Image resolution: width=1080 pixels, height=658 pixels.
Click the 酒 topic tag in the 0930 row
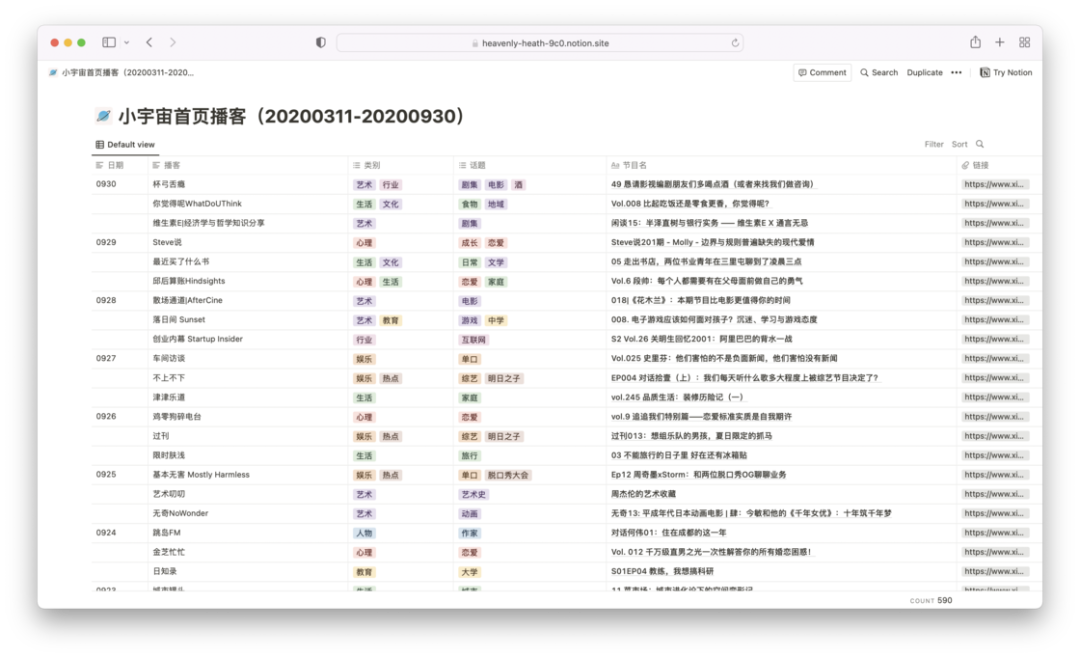point(519,185)
